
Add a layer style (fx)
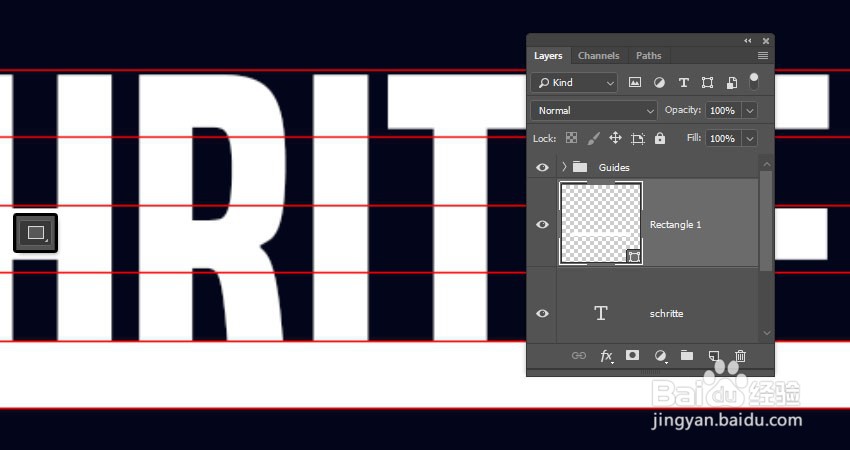tap(607, 356)
